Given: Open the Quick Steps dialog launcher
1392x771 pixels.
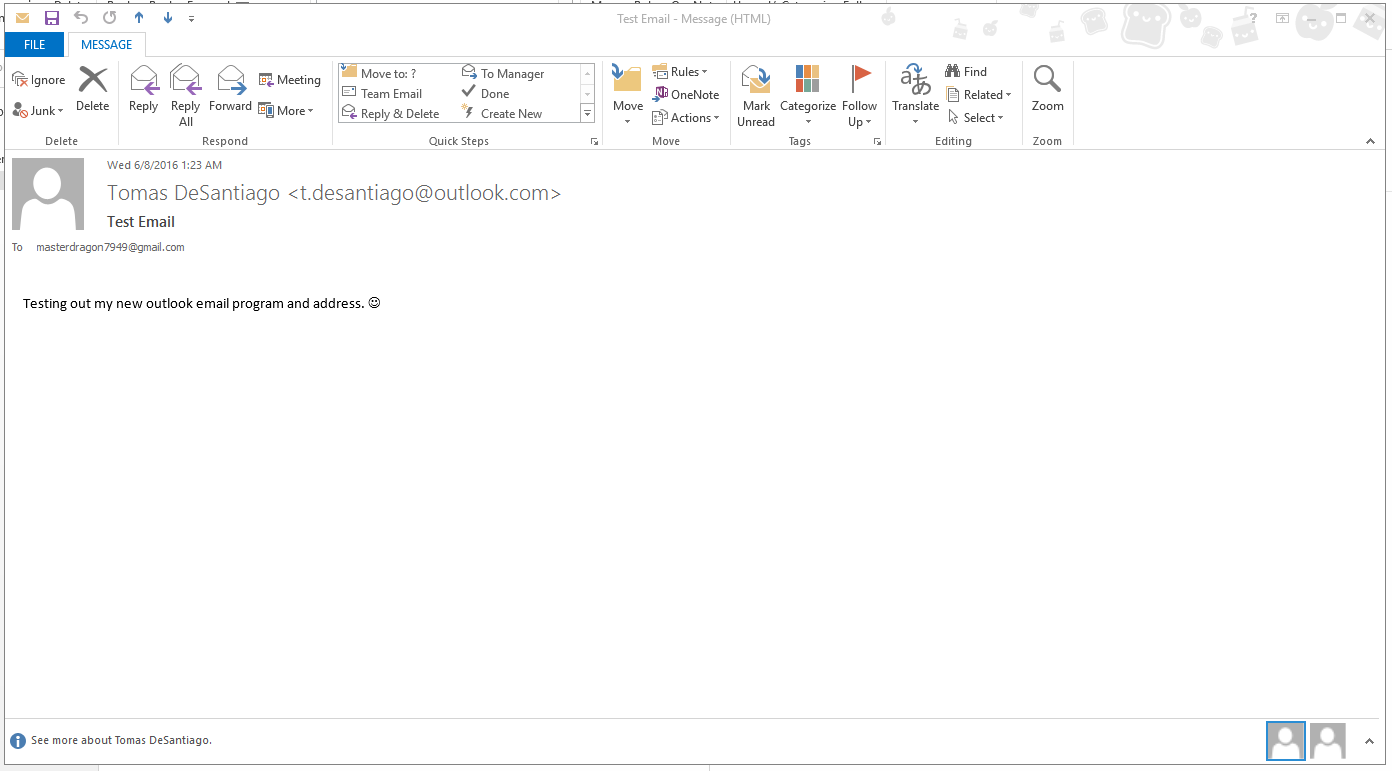Looking at the screenshot, I should click(594, 142).
